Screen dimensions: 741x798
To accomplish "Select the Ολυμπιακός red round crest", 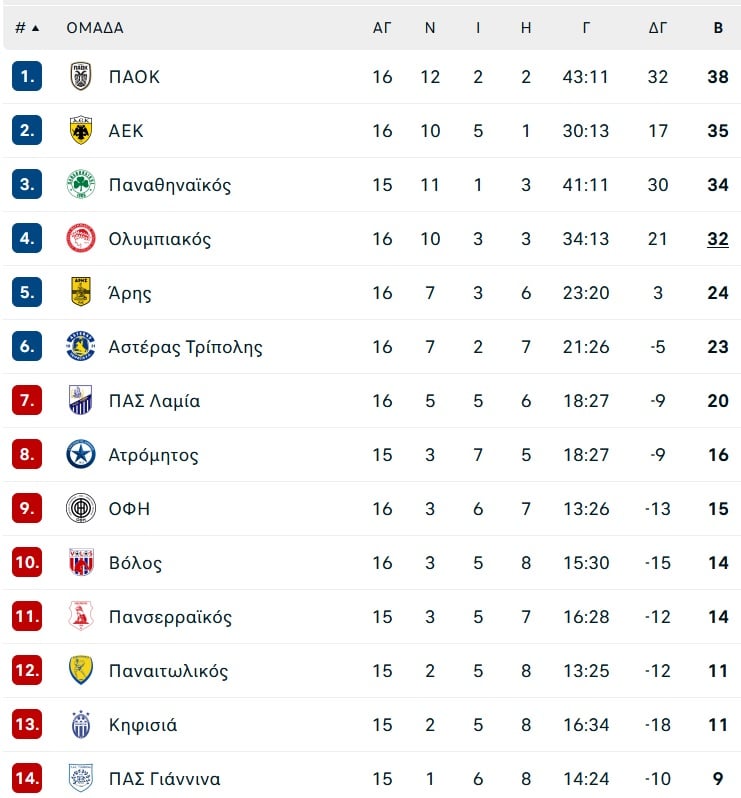I will tap(81, 238).
